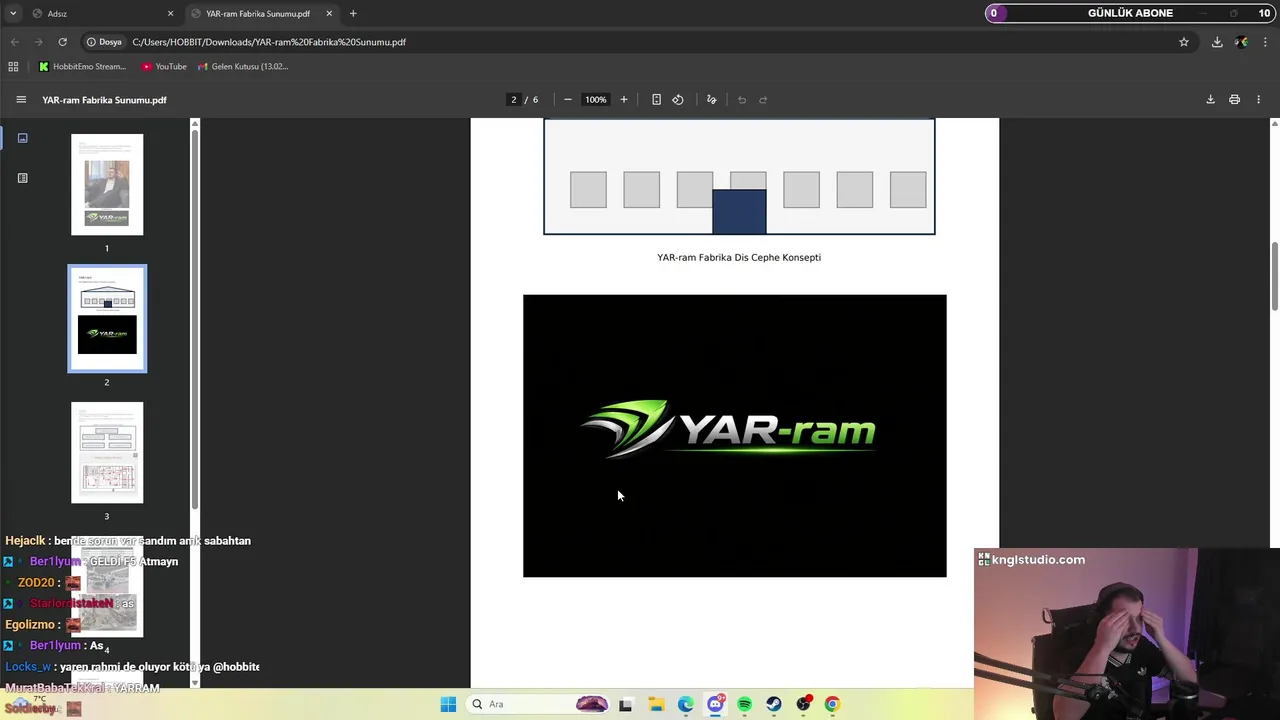Close the Adsız tab
The width and height of the screenshot is (1280, 720).
pyautogui.click(x=170, y=13)
